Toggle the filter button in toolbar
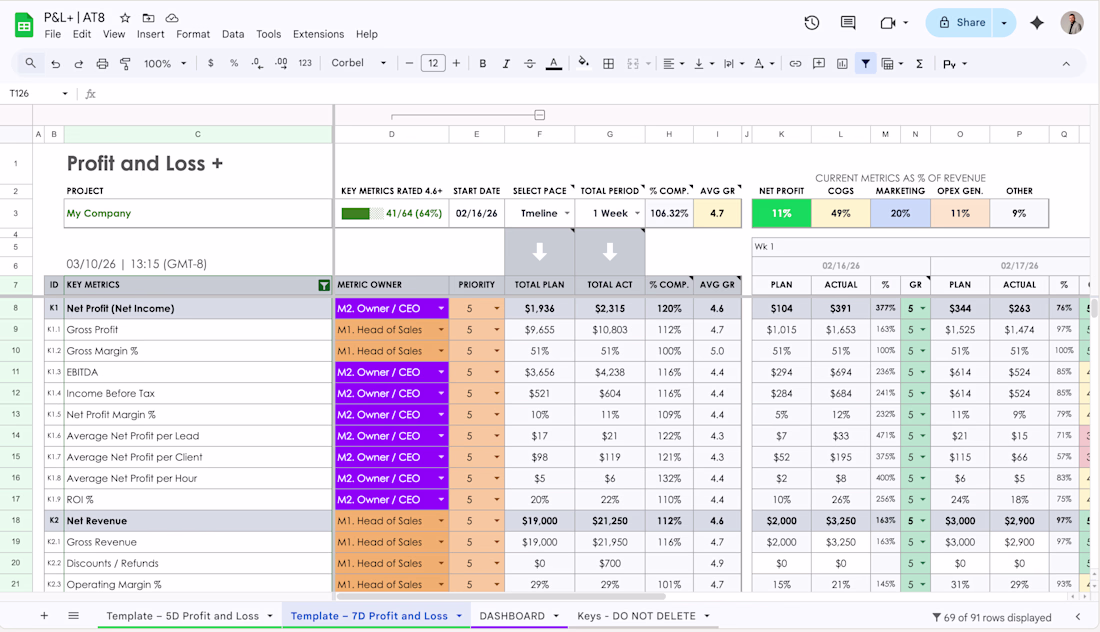This screenshot has height=632, width=1100. 865,64
